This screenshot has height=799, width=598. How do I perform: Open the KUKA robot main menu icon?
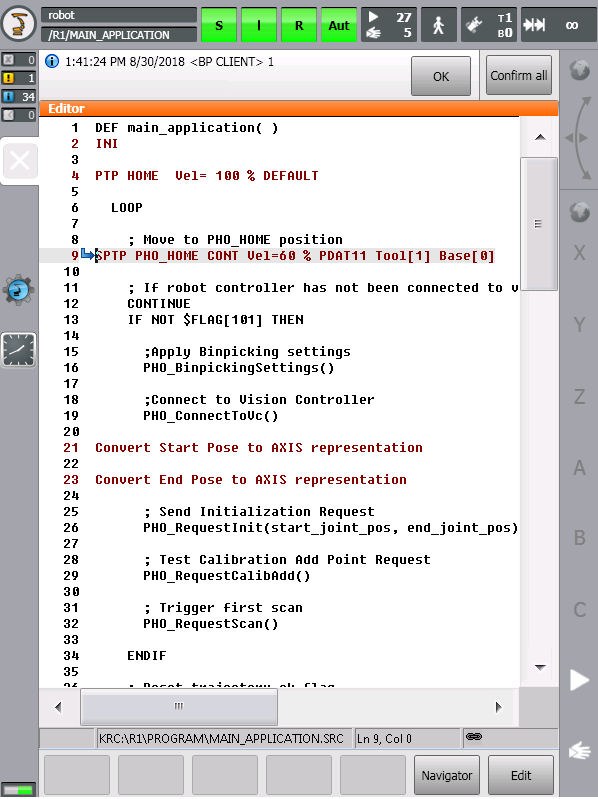coord(19,23)
